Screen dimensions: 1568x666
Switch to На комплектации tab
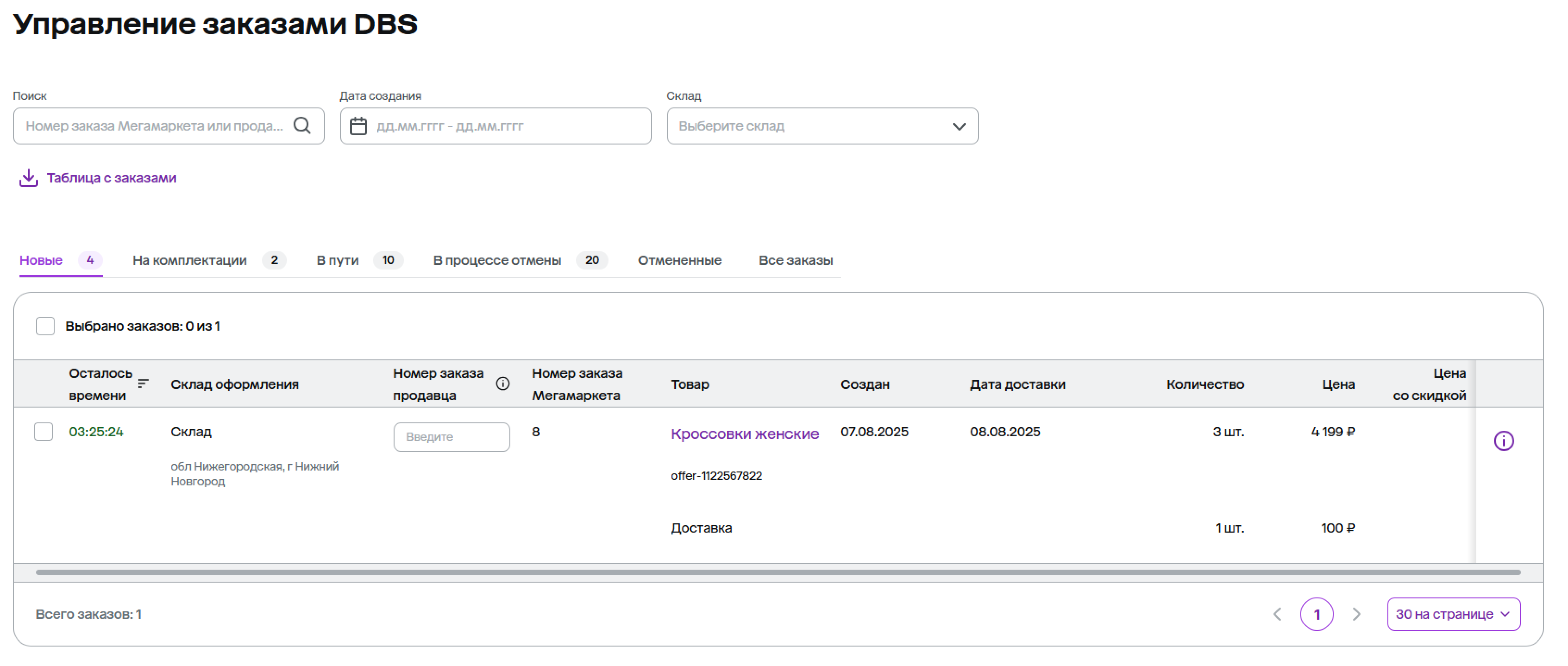click(189, 260)
